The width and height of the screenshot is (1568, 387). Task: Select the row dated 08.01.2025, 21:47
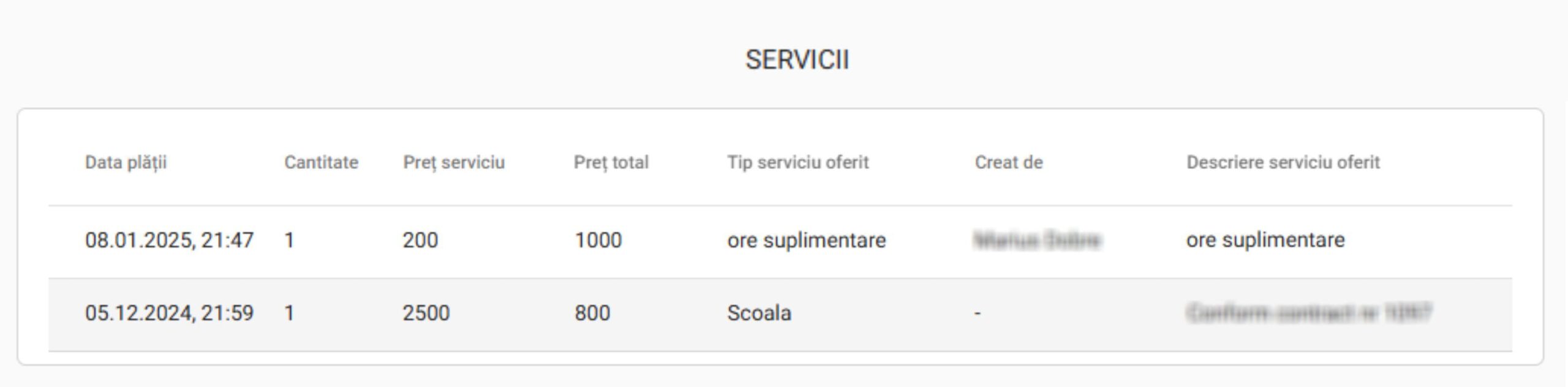point(780,241)
